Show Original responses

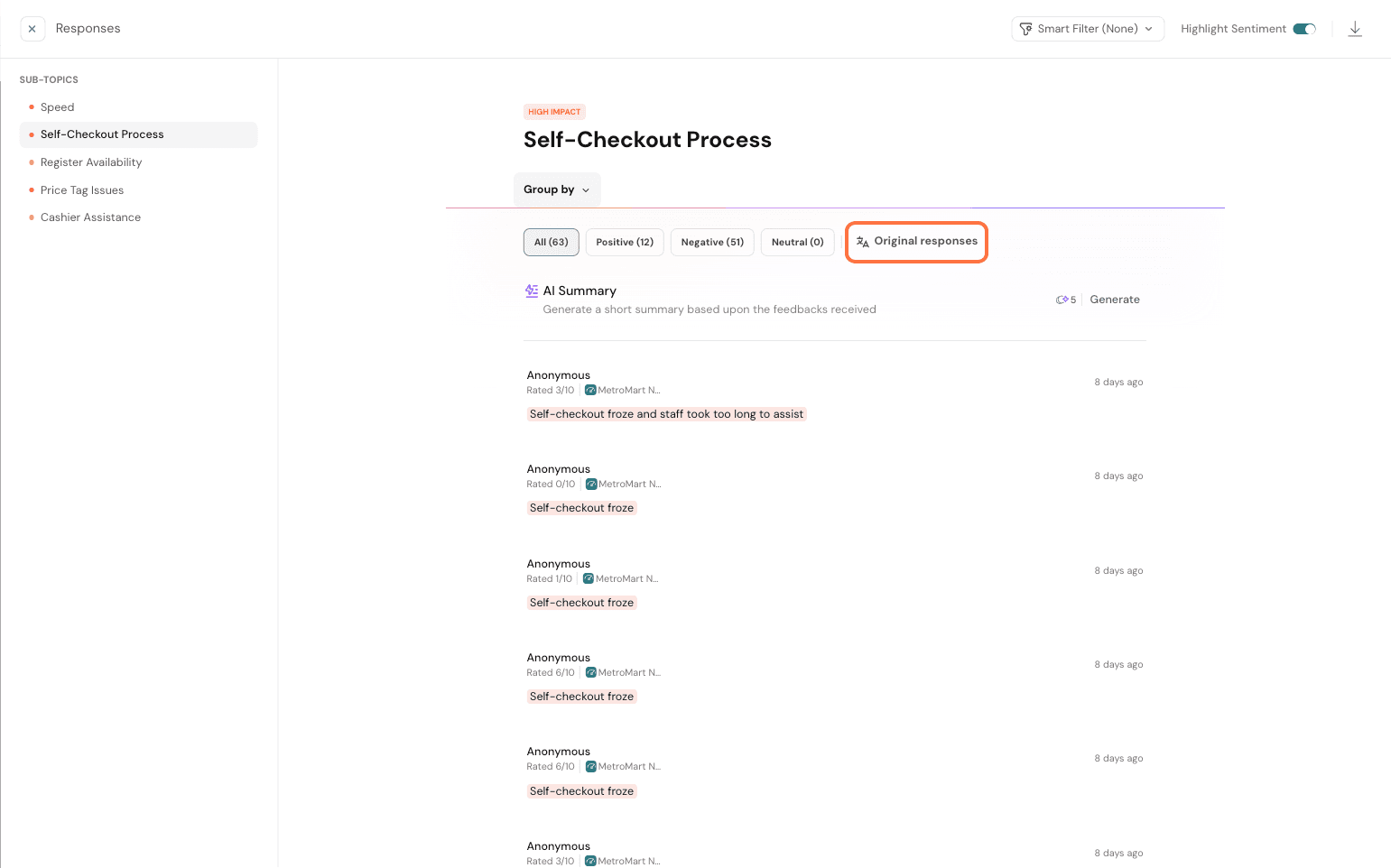click(925, 242)
